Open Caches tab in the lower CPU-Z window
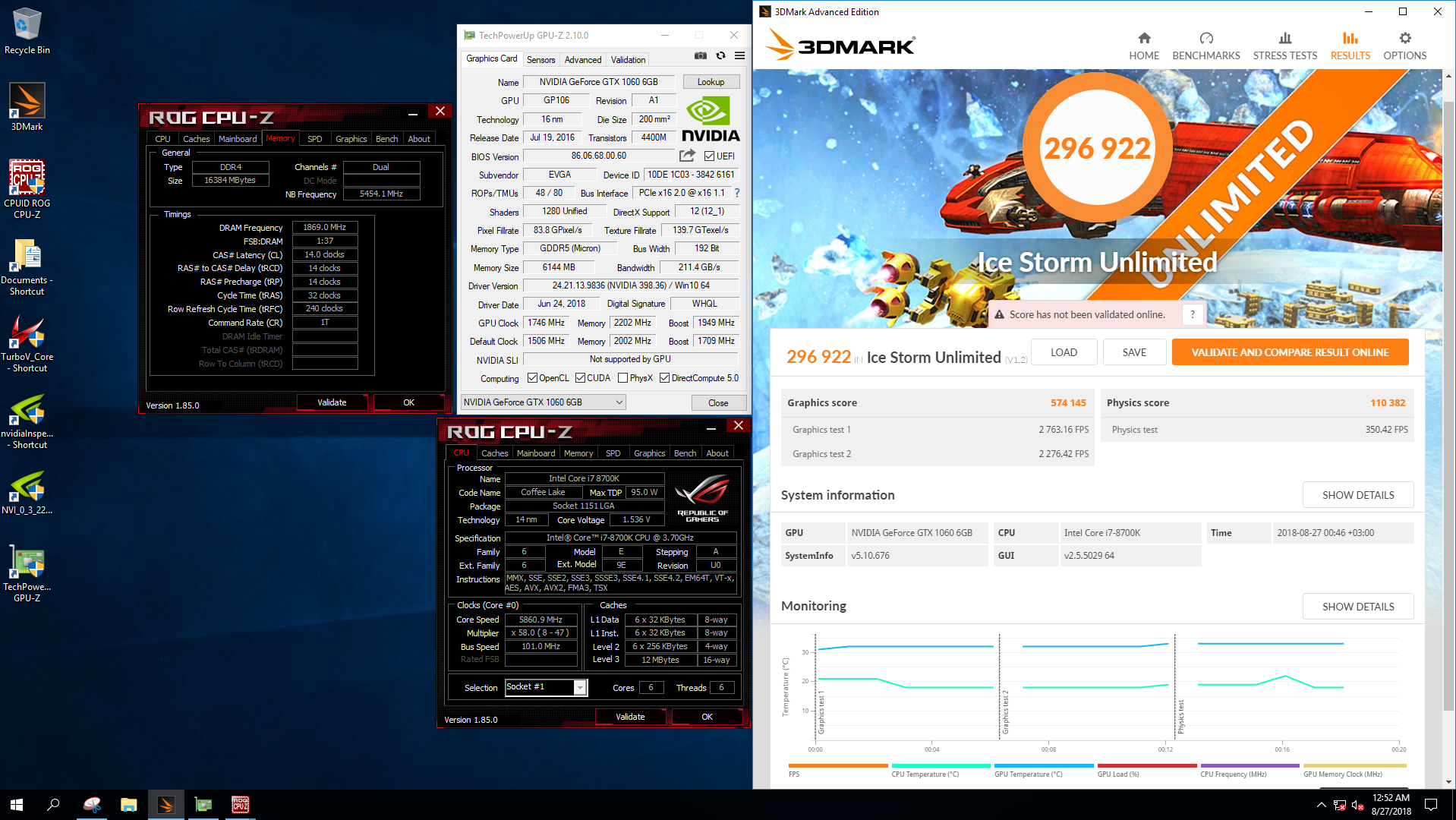Screen dimensions: 1456x820 (x=494, y=453)
